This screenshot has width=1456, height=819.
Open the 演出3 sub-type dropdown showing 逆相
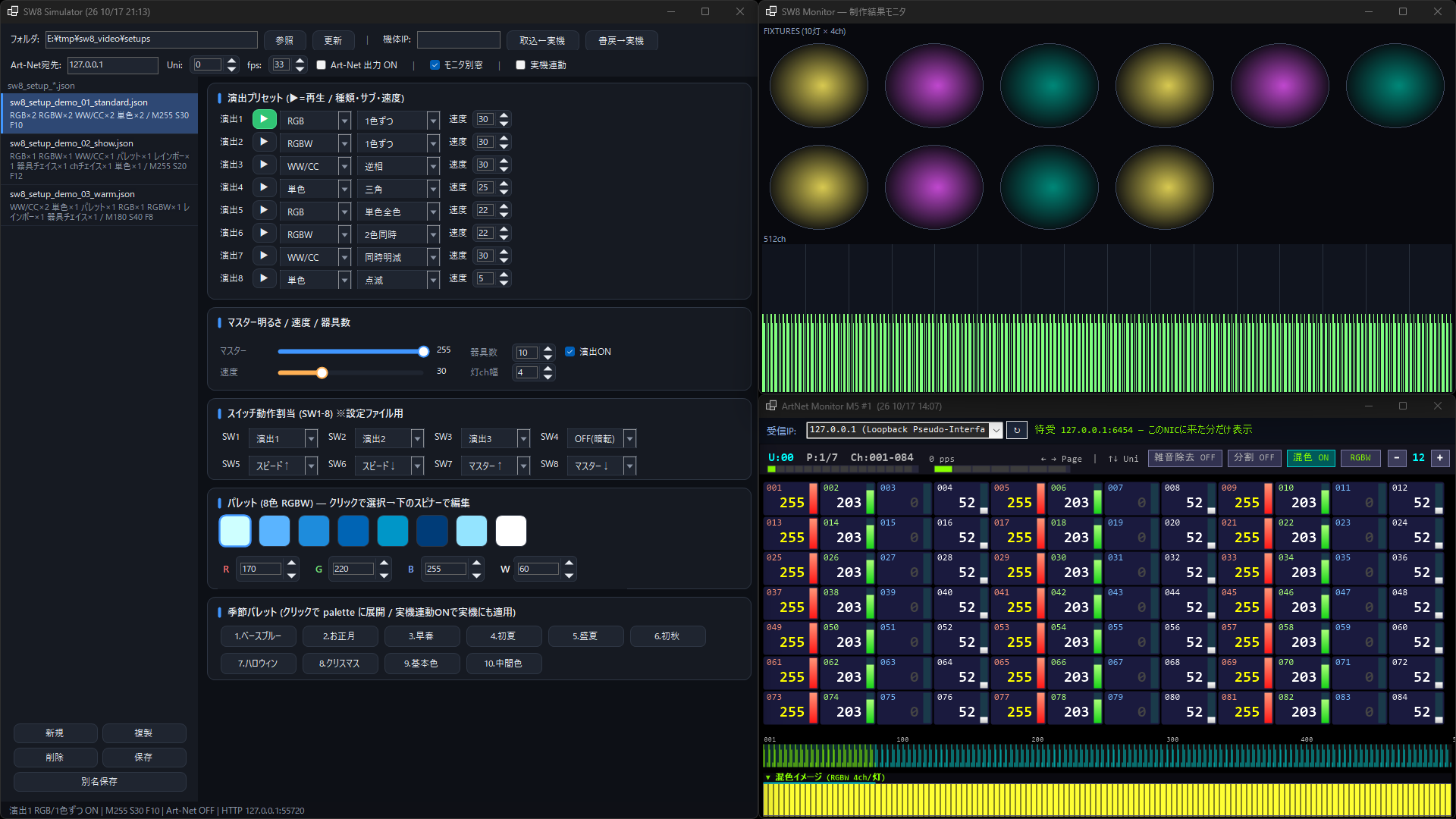point(399,166)
